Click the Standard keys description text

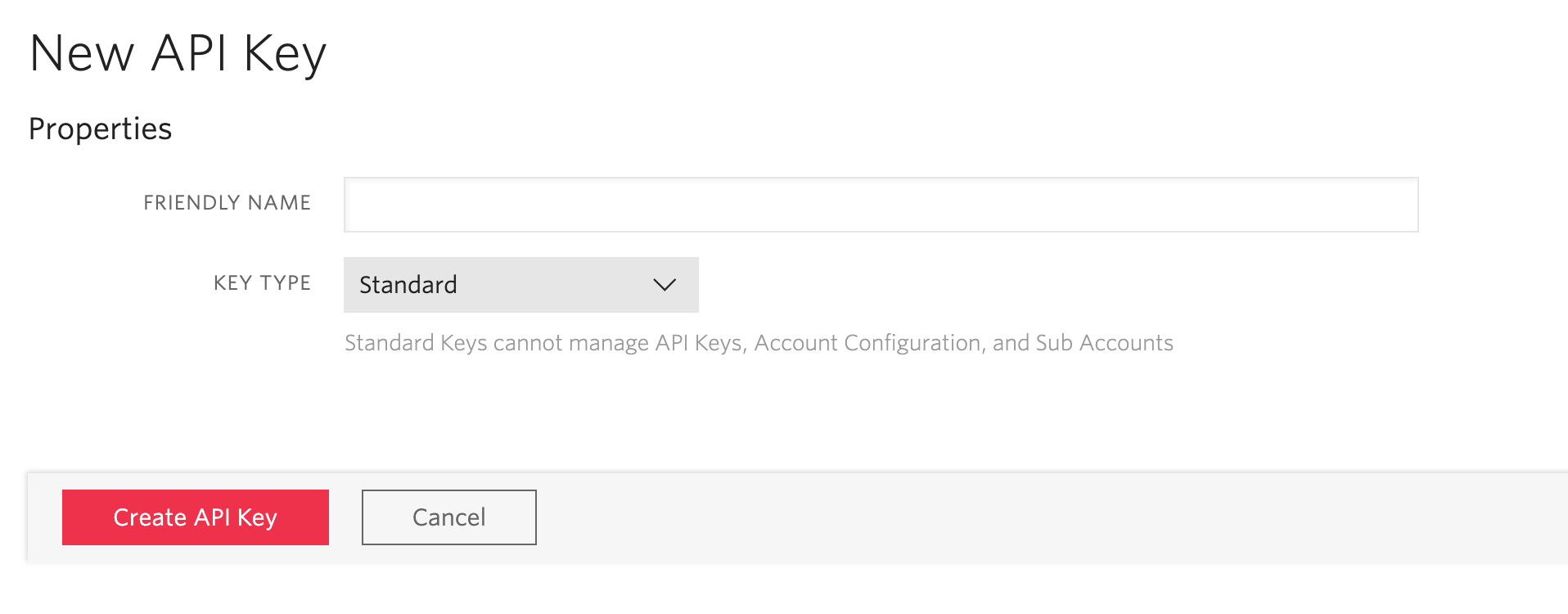point(759,343)
